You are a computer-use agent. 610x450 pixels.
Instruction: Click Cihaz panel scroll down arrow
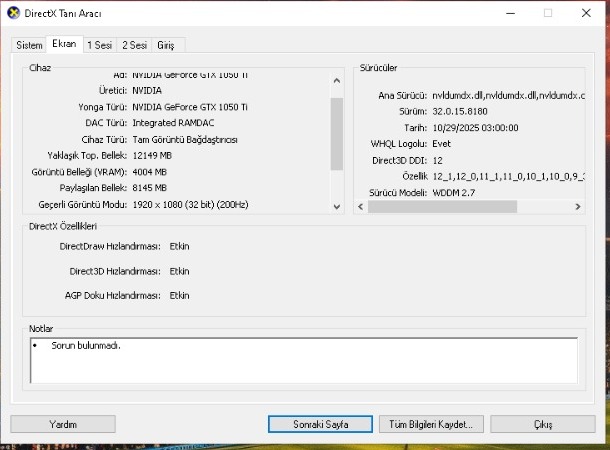tap(337, 207)
